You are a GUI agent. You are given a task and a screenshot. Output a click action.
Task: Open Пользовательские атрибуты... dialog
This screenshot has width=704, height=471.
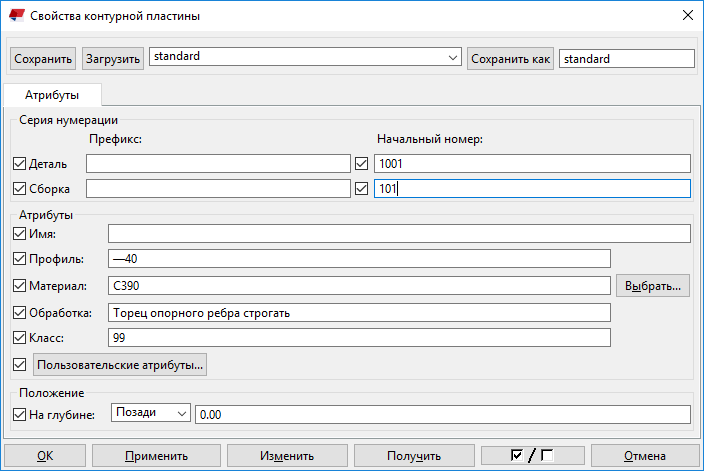tap(121, 365)
